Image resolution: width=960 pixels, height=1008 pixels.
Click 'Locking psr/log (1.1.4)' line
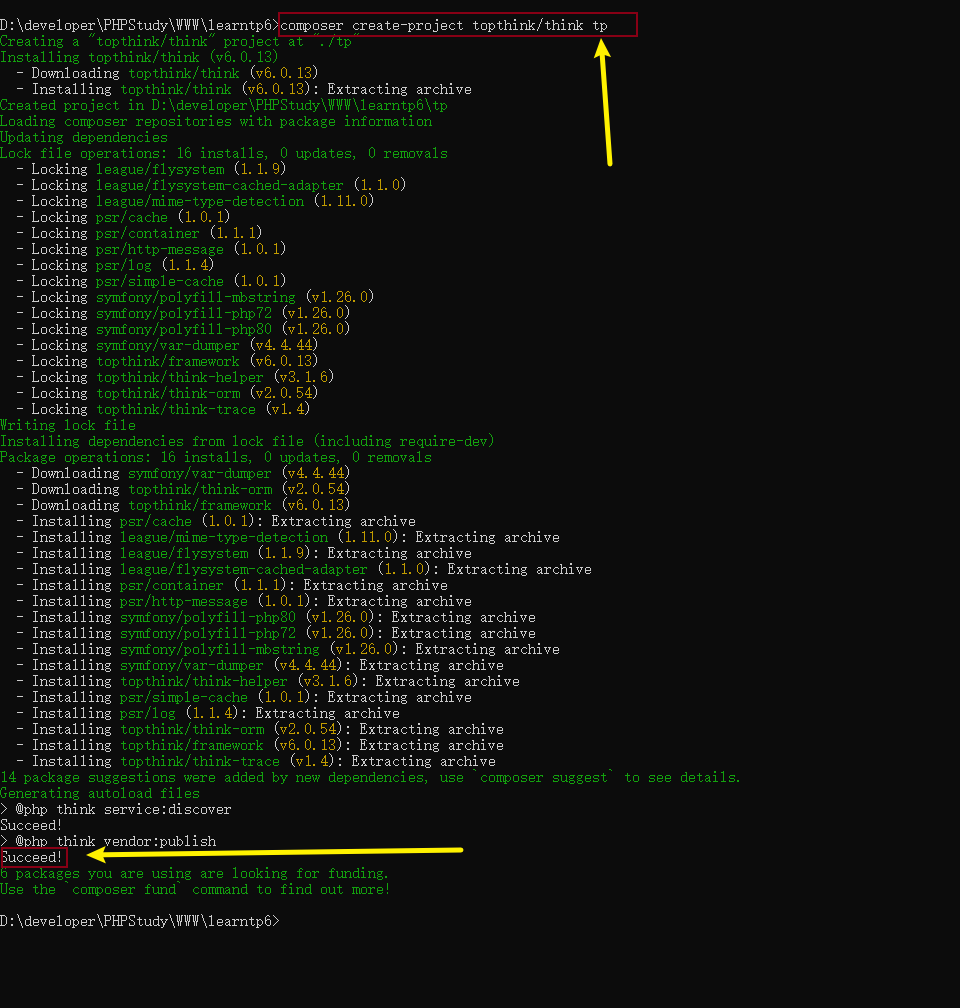click(115, 266)
